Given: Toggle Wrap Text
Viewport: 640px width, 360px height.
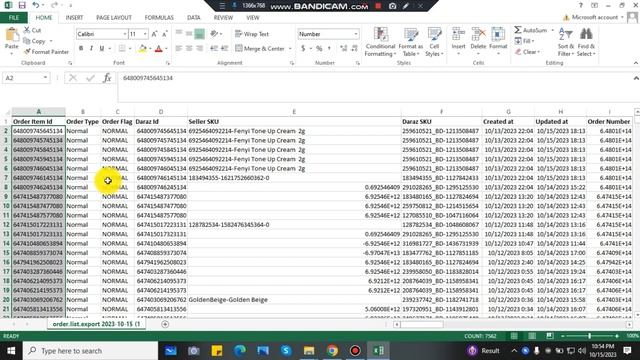Looking at the screenshot, I should click(x=252, y=34).
